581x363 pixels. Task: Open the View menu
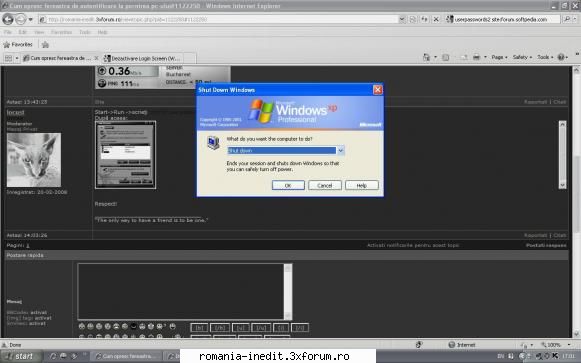[39, 32]
